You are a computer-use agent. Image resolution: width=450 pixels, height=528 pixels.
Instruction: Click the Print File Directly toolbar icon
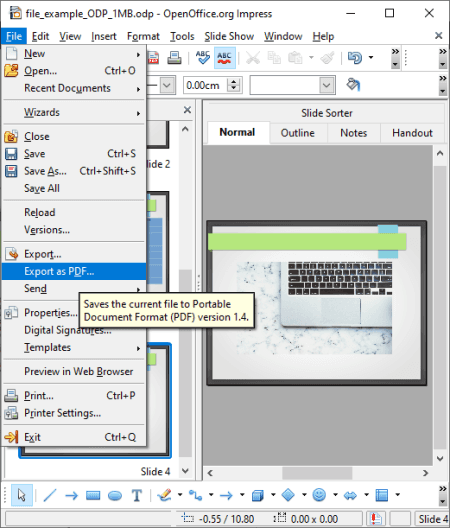tap(174, 58)
